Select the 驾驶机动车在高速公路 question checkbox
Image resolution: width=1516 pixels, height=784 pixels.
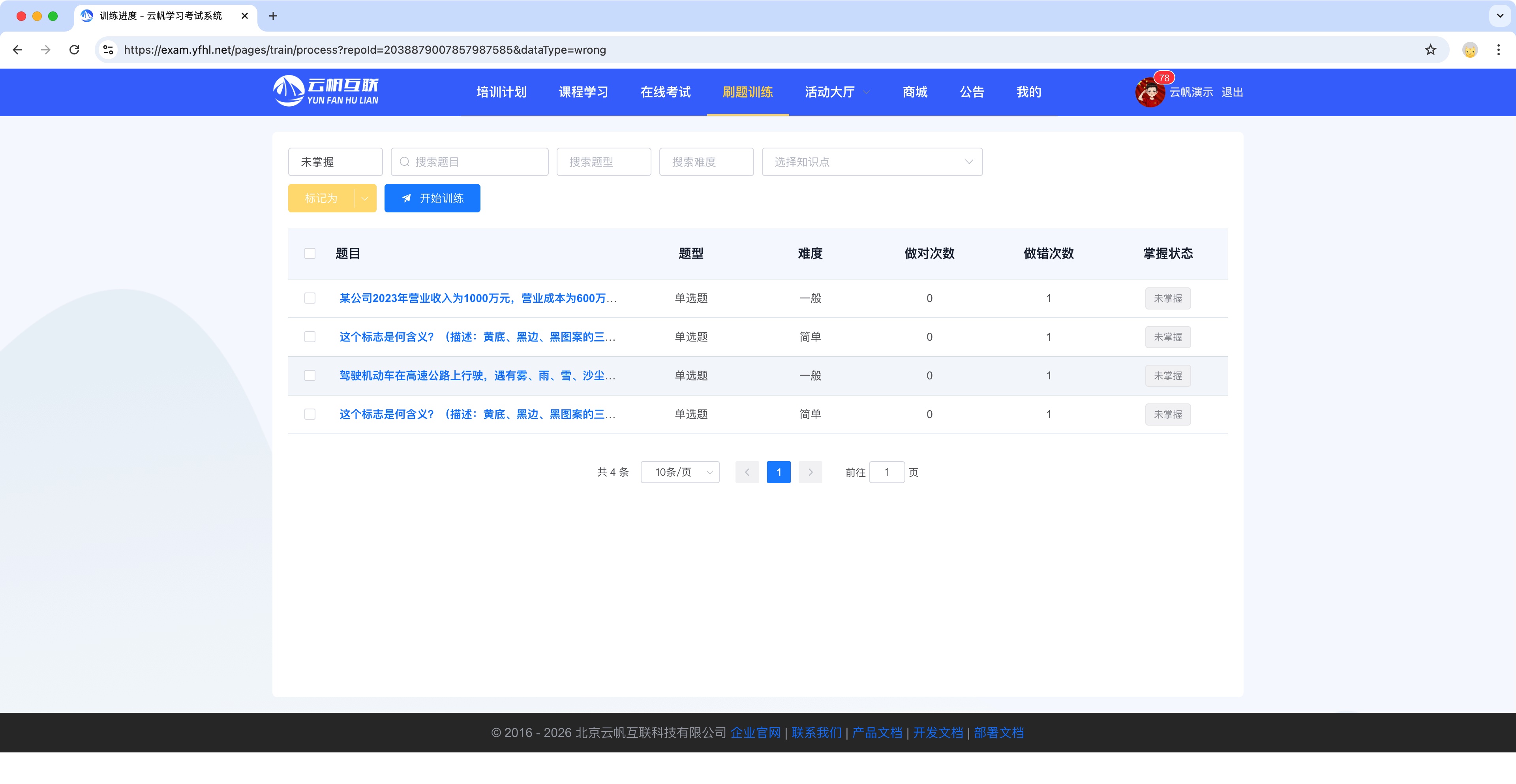pos(310,375)
